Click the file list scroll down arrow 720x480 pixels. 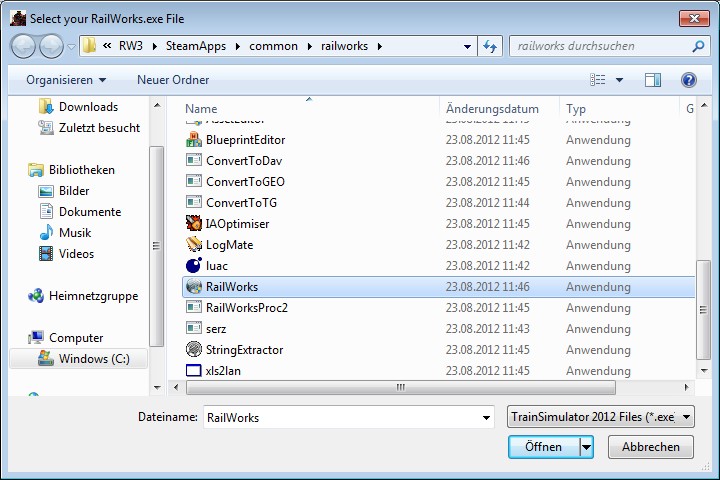tap(703, 370)
